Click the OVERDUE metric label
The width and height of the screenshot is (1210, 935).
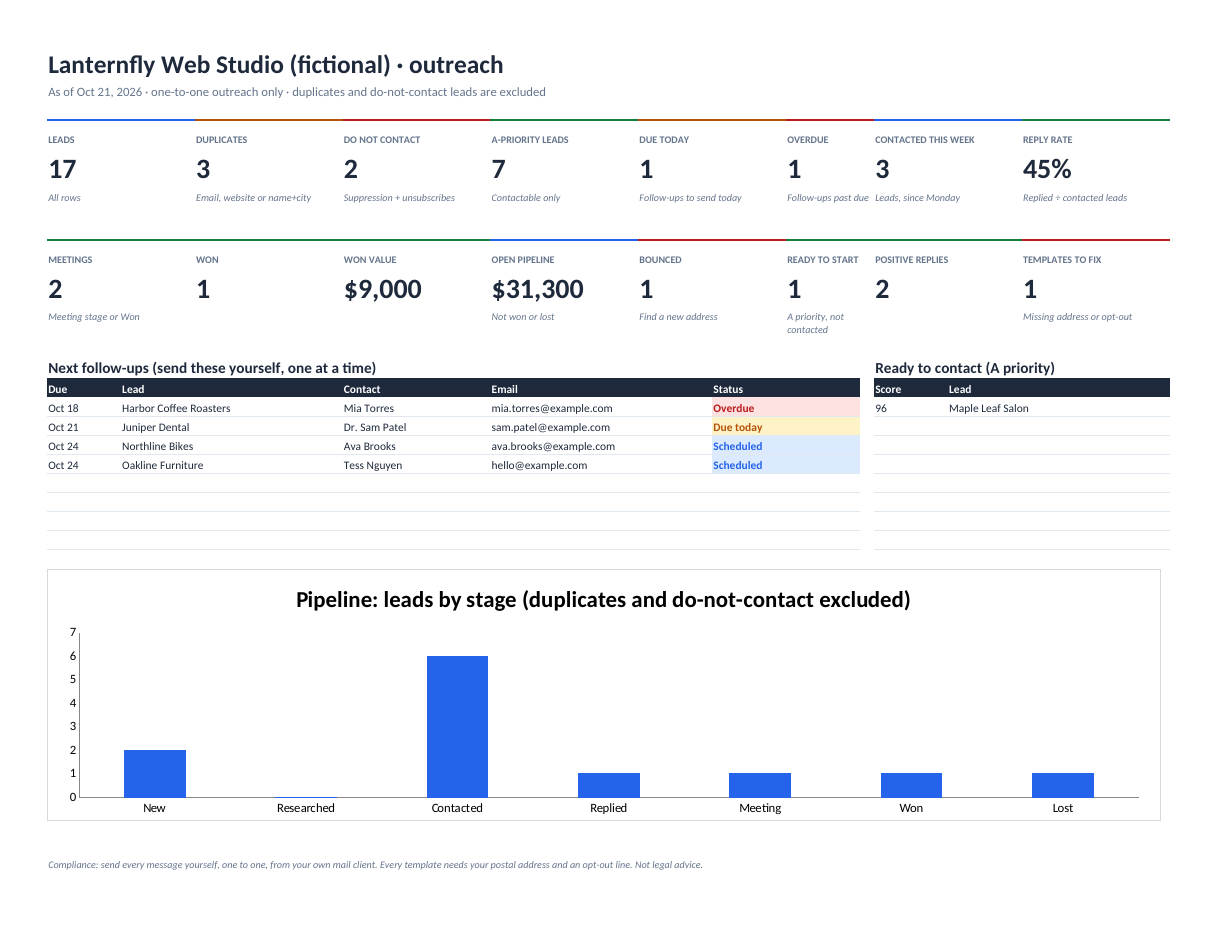tap(808, 140)
